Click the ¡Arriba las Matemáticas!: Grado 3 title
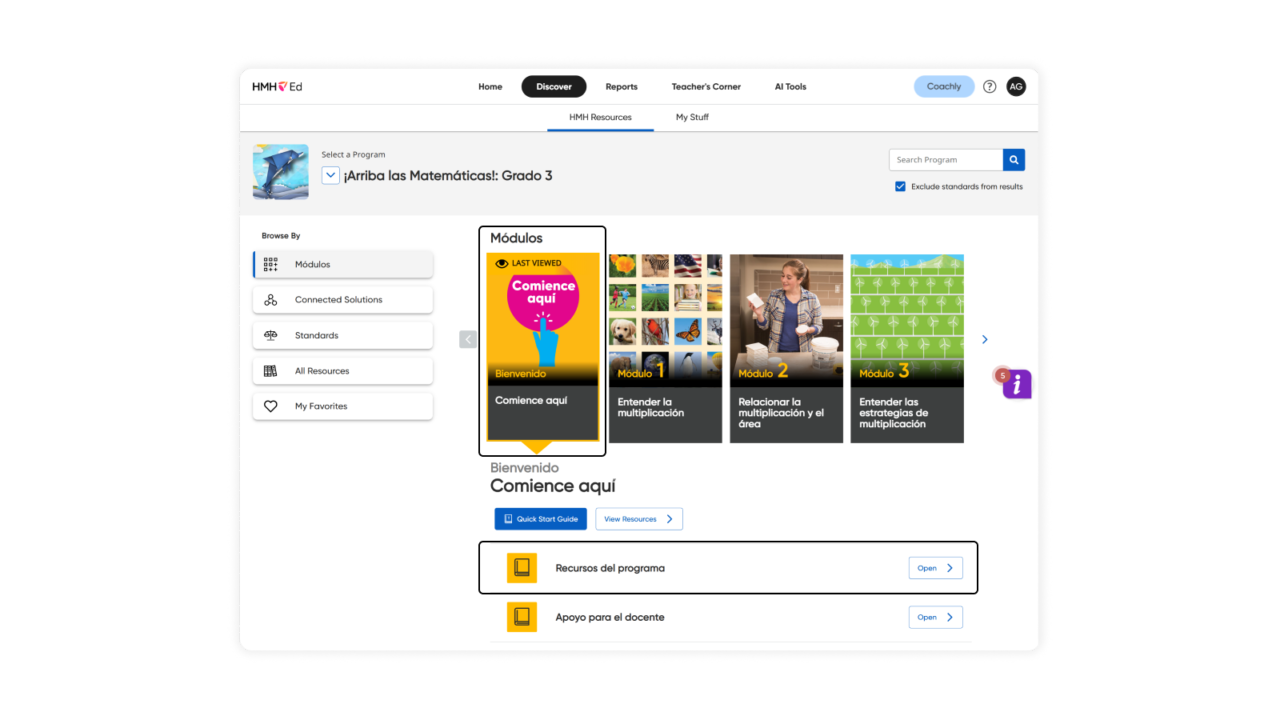 (448, 176)
